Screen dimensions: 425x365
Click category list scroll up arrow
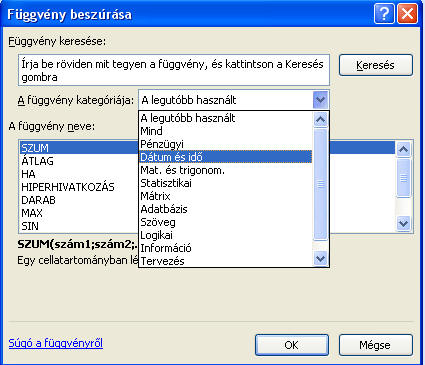(321, 119)
